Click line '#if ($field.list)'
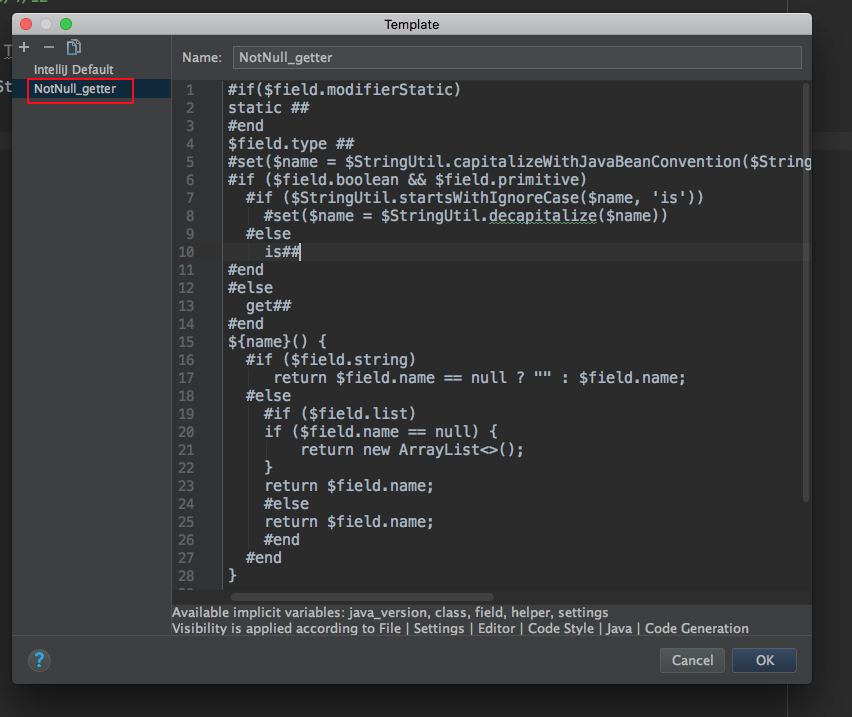 click(x=340, y=414)
